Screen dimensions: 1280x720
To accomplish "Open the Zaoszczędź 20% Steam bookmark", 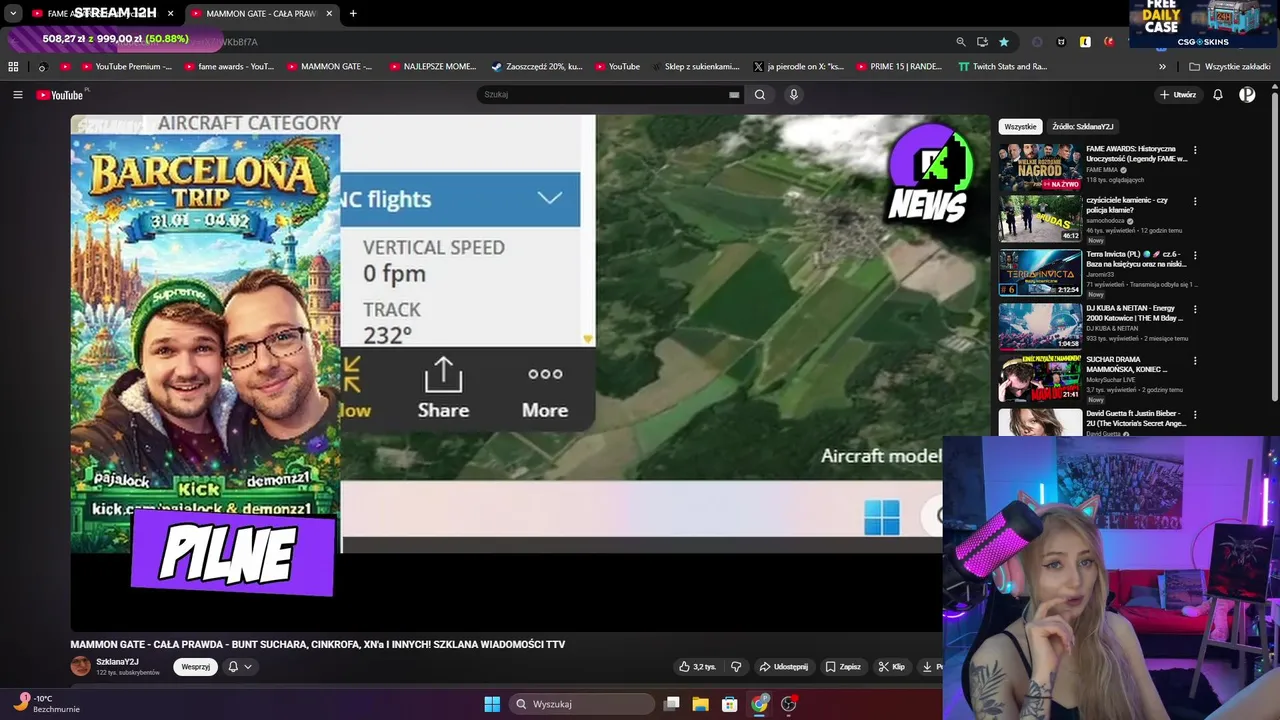I will click(537, 67).
